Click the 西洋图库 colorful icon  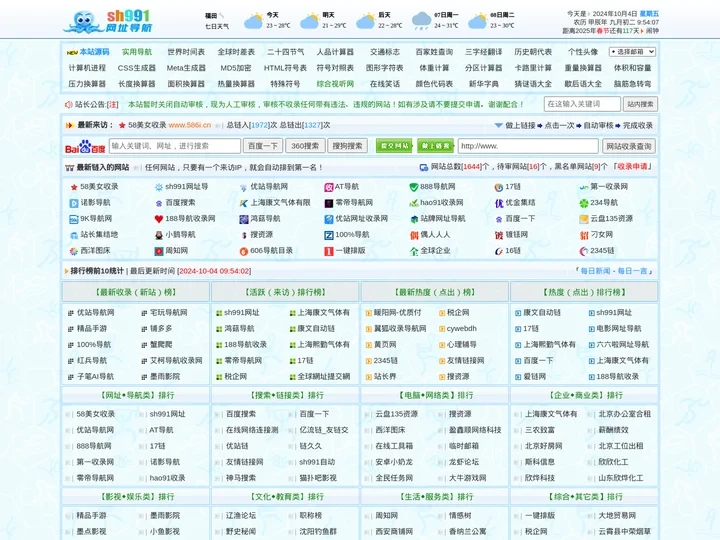[74, 251]
